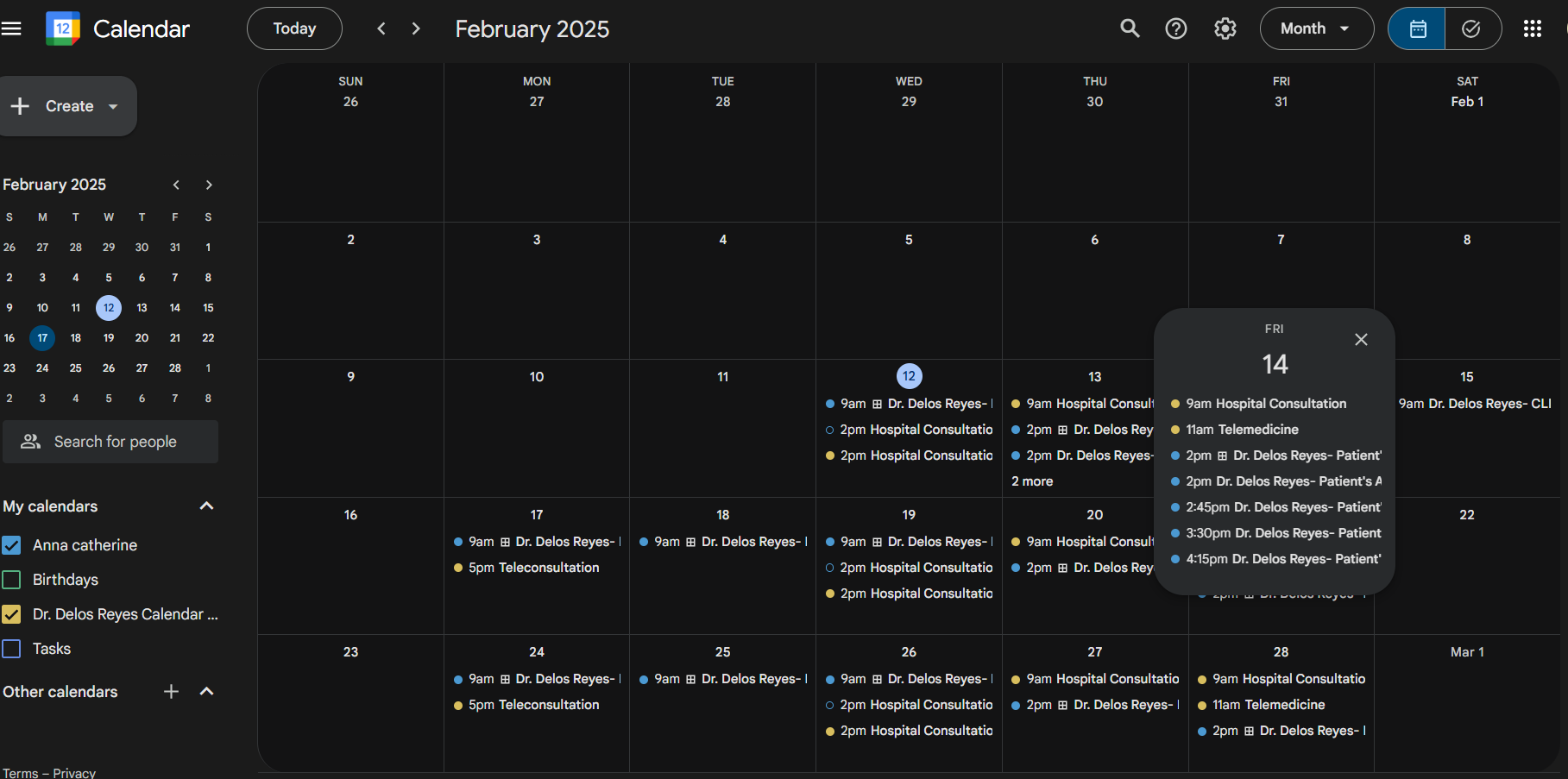Image resolution: width=1568 pixels, height=779 pixels.
Task: Switch to the Tasks checkmark view
Action: pos(1472,28)
